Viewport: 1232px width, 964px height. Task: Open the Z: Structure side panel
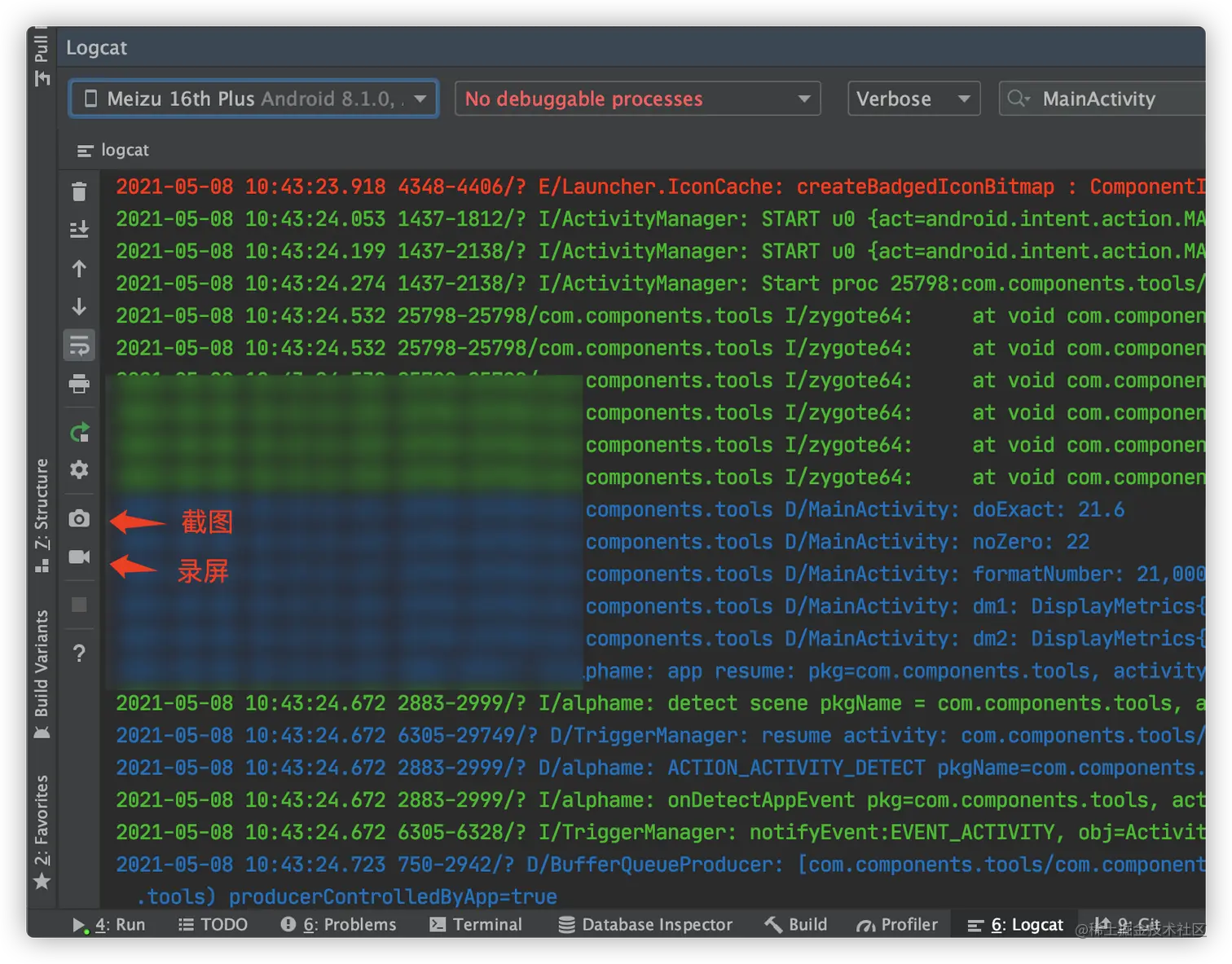42,516
